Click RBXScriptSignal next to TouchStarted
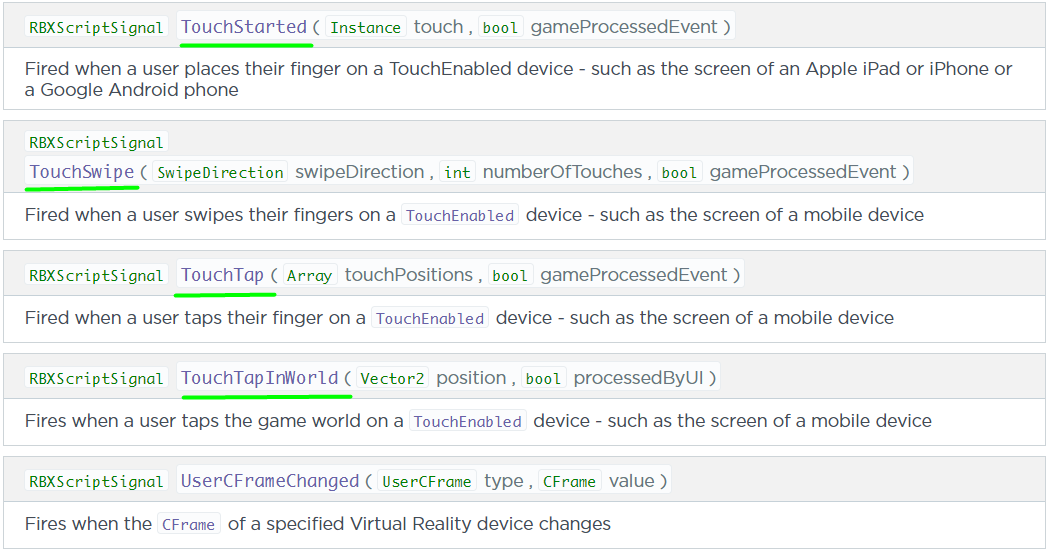 [96, 27]
